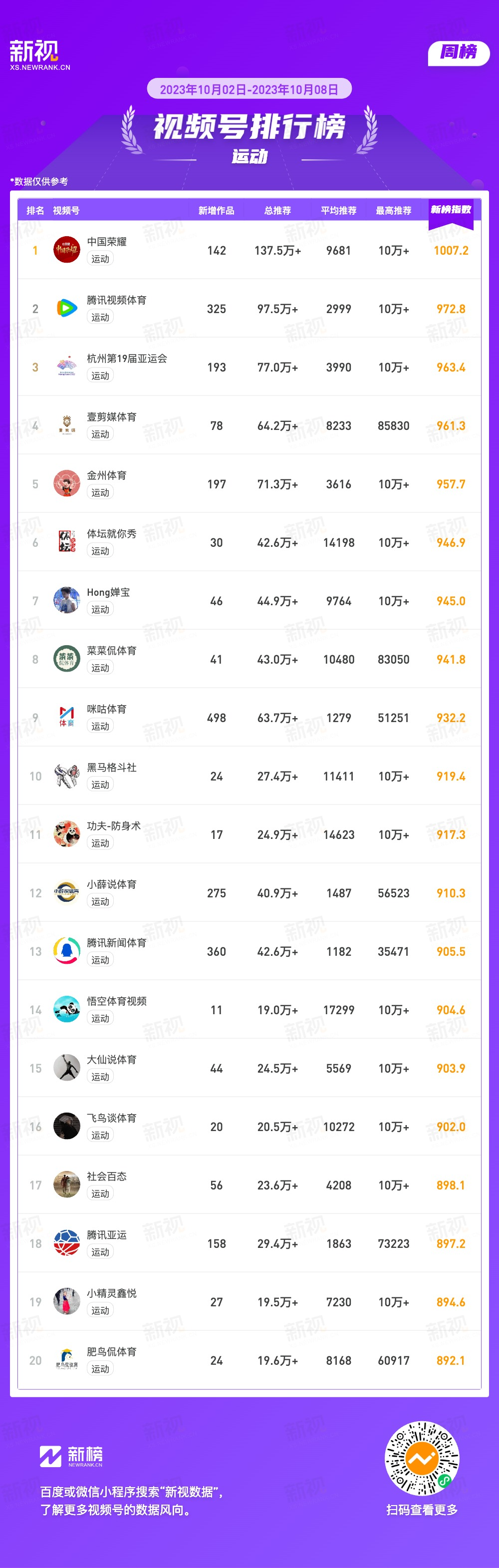Screen dimensions: 499x1568
Task: Click the 运动 tag under Hong婵宝
Action: (x=100, y=609)
